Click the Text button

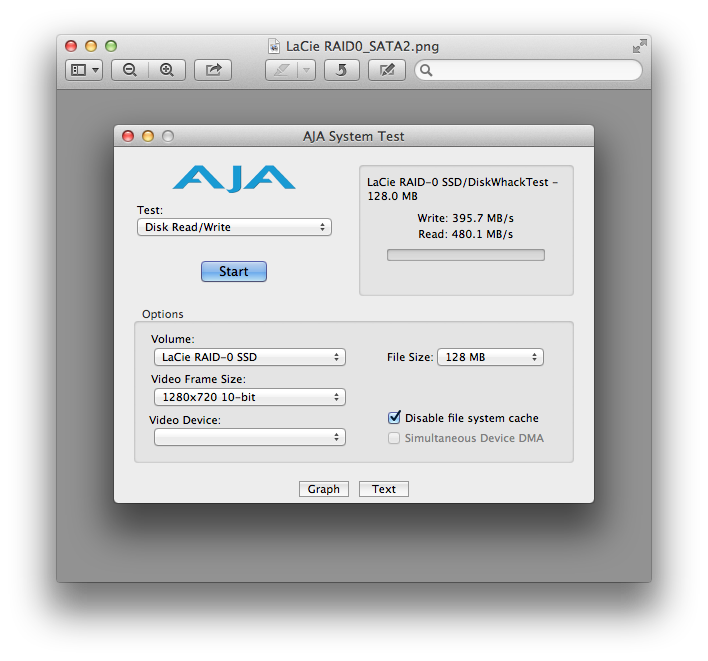(384, 489)
